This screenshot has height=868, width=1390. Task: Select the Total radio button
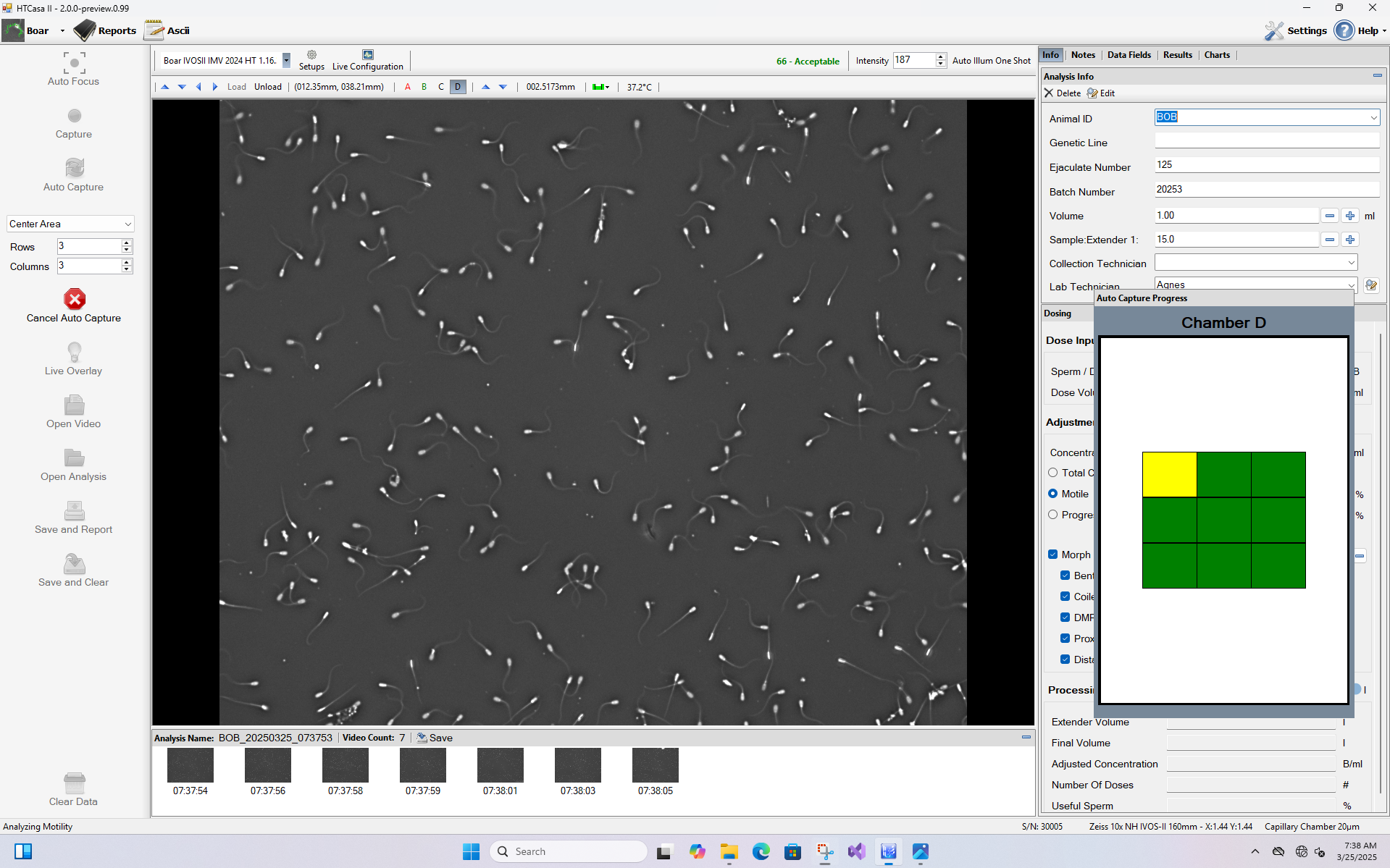point(1053,473)
